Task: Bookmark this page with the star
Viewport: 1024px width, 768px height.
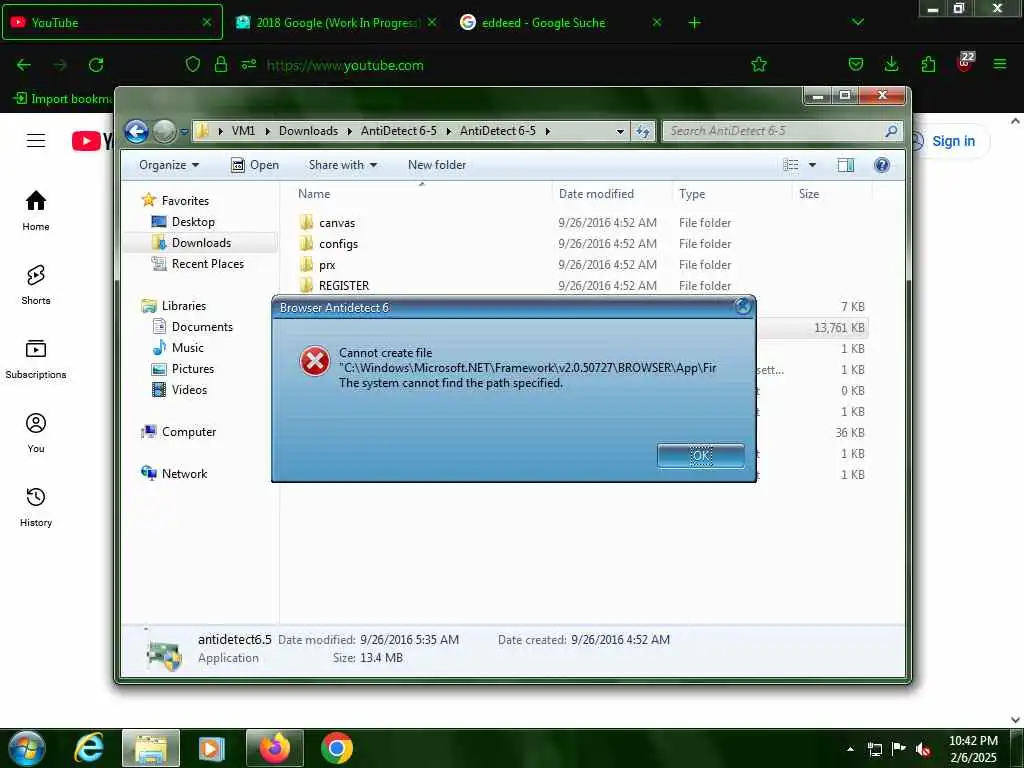Action: [x=758, y=65]
